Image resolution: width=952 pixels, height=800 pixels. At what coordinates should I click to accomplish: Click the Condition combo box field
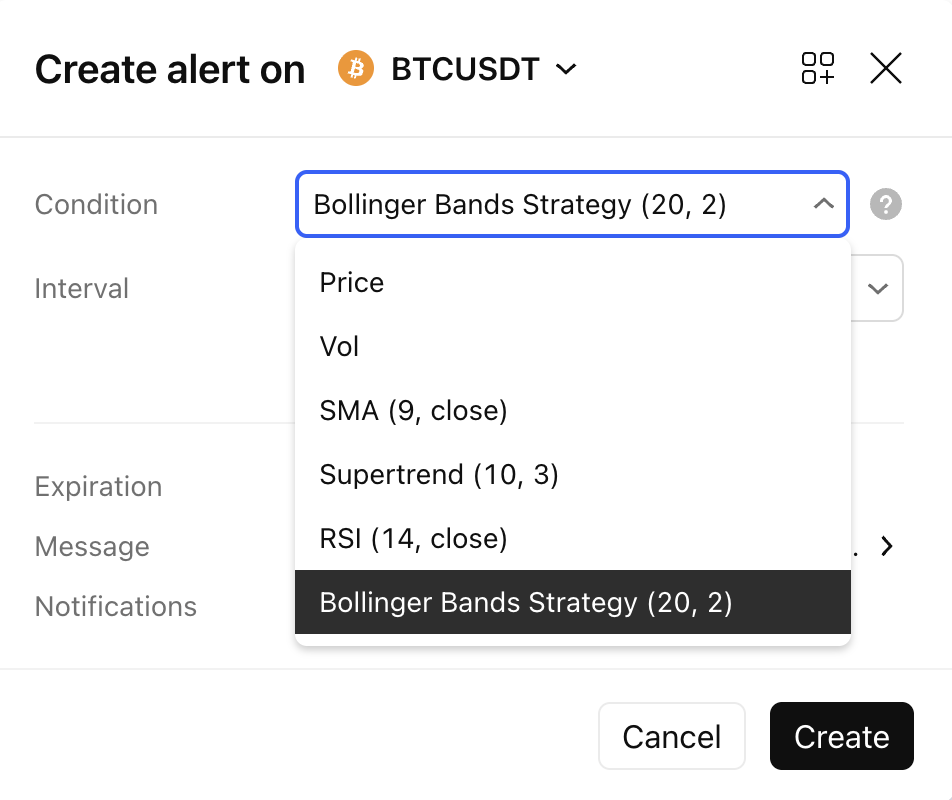coord(572,204)
